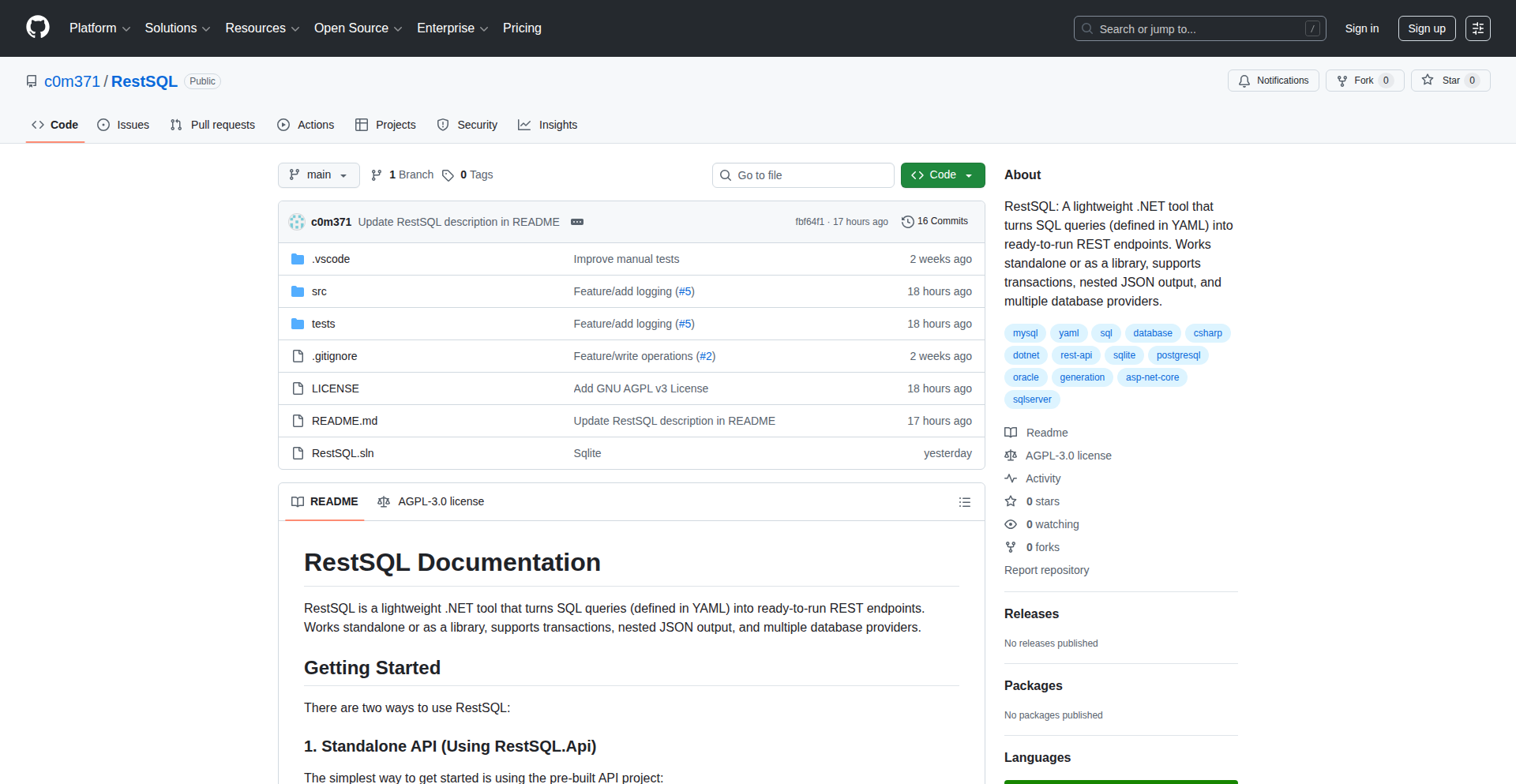Expand the Platform navigation menu
Screen dimensions: 1516x784
[x=99, y=28]
